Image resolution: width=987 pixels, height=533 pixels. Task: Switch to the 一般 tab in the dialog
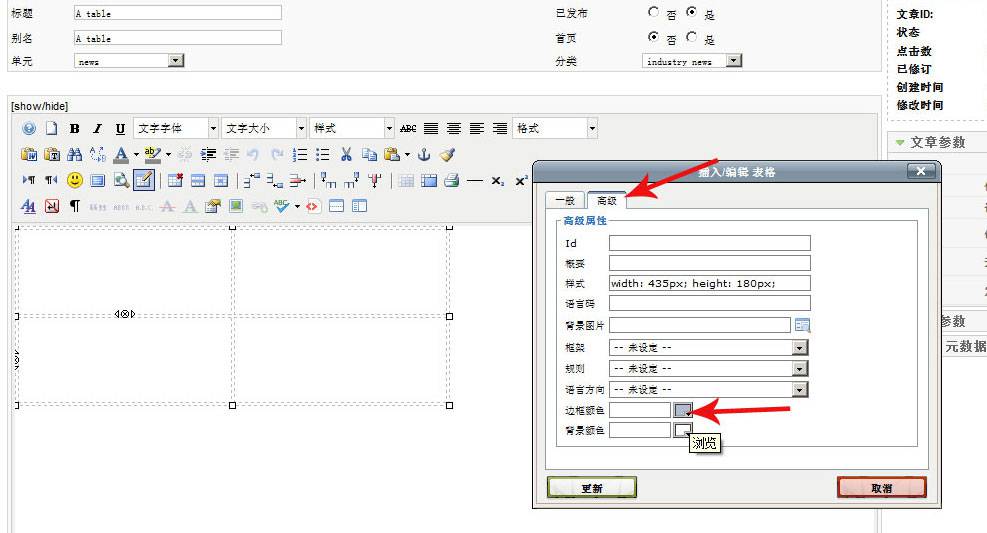pyautogui.click(x=565, y=200)
